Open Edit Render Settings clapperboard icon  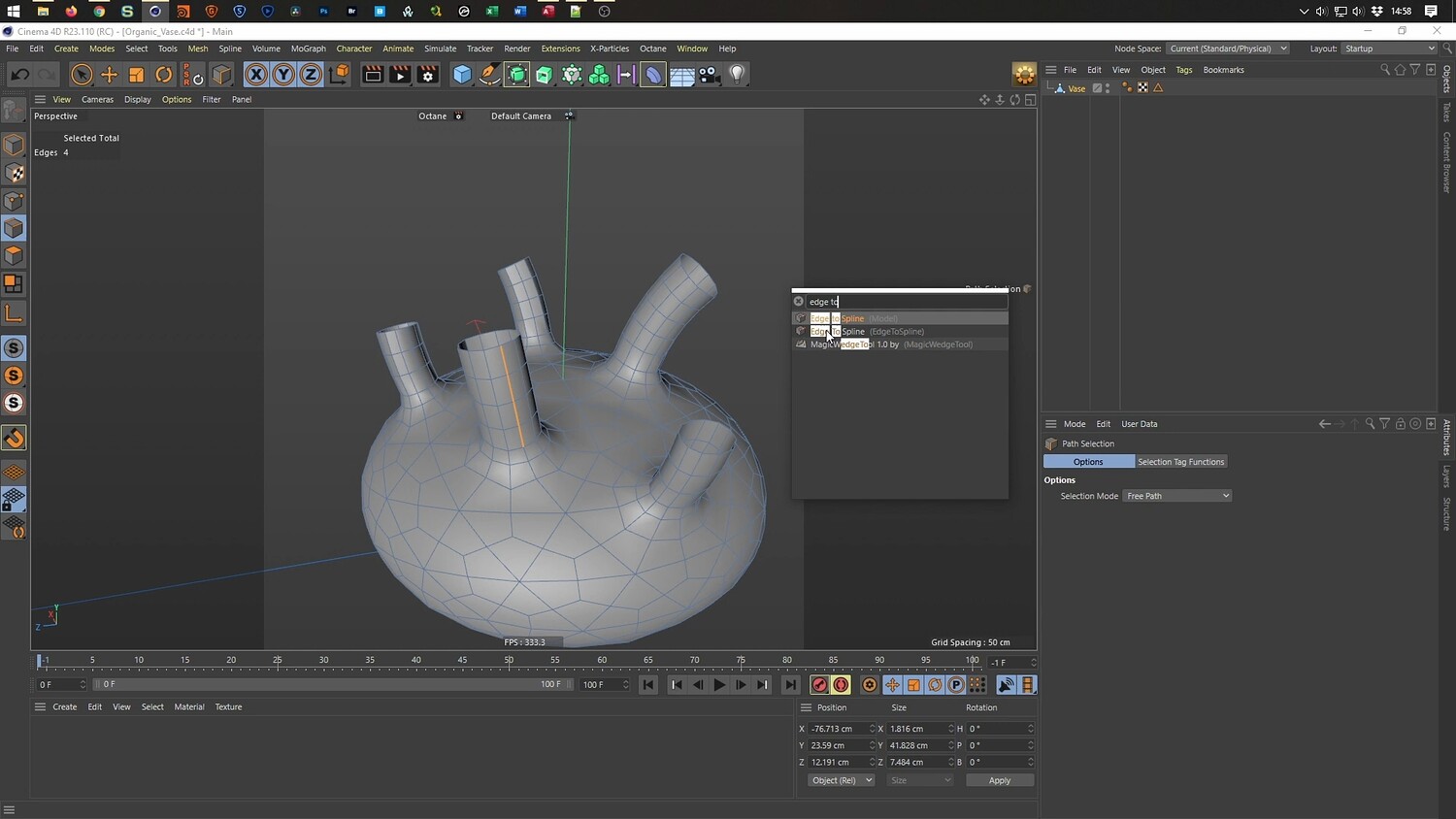[x=427, y=75]
